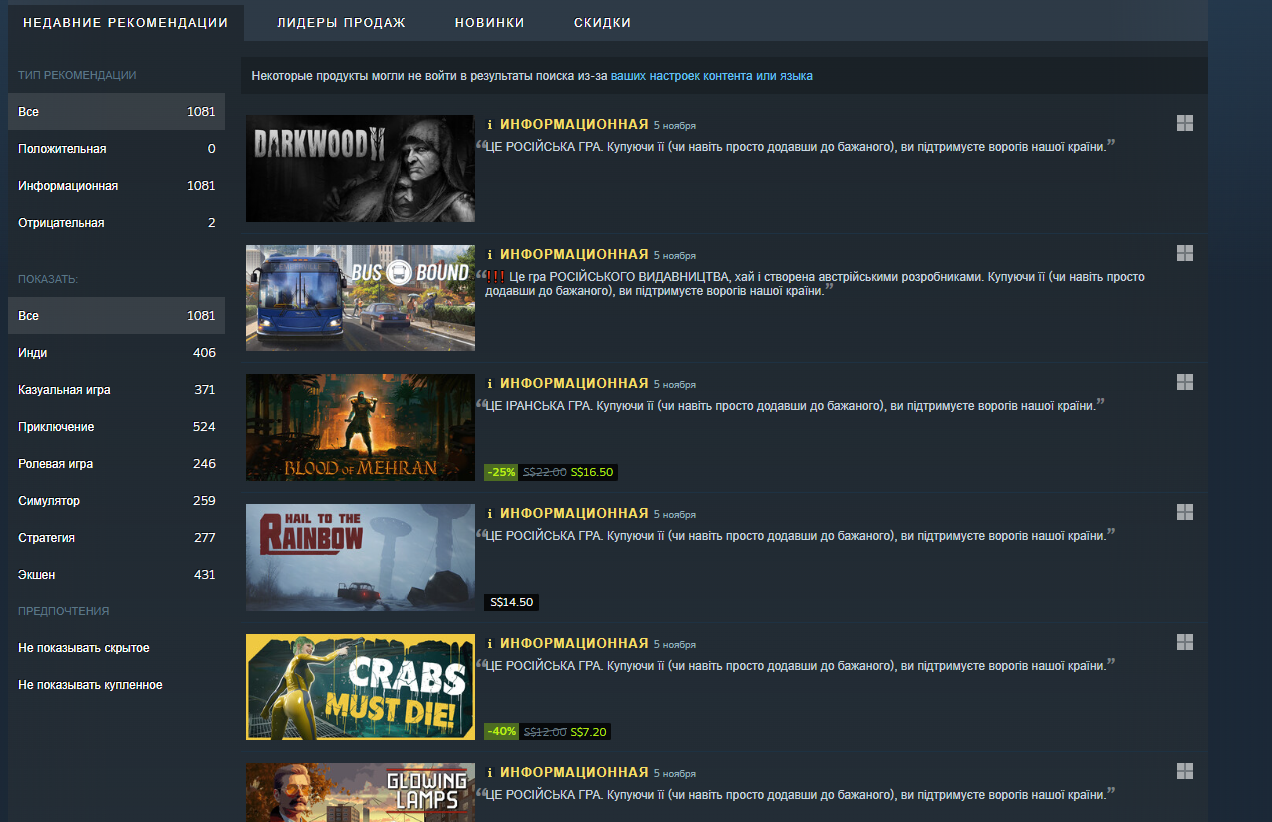Click the Windows icon on the Darkwood II row

(1185, 123)
